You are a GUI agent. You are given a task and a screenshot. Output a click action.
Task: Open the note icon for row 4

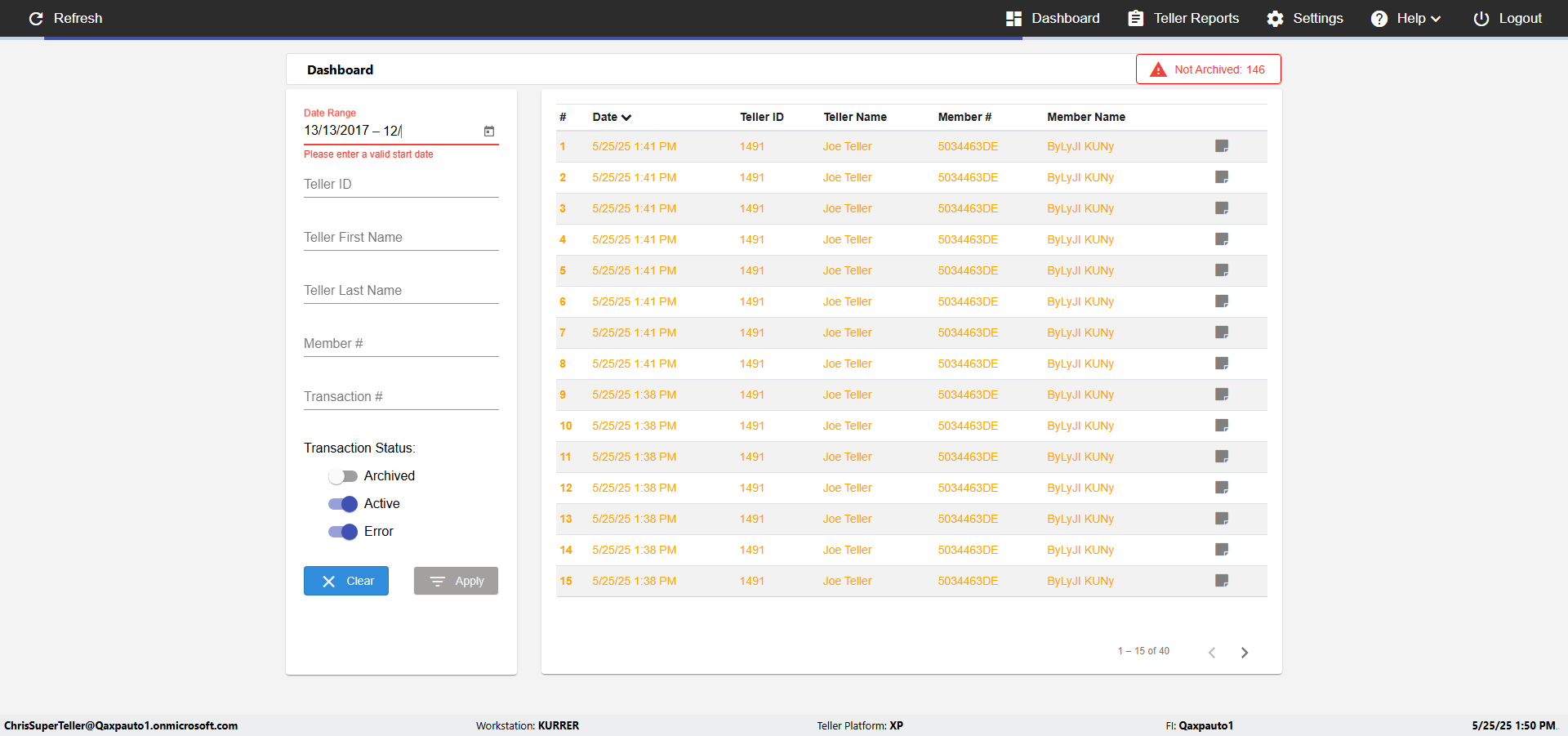click(1222, 239)
